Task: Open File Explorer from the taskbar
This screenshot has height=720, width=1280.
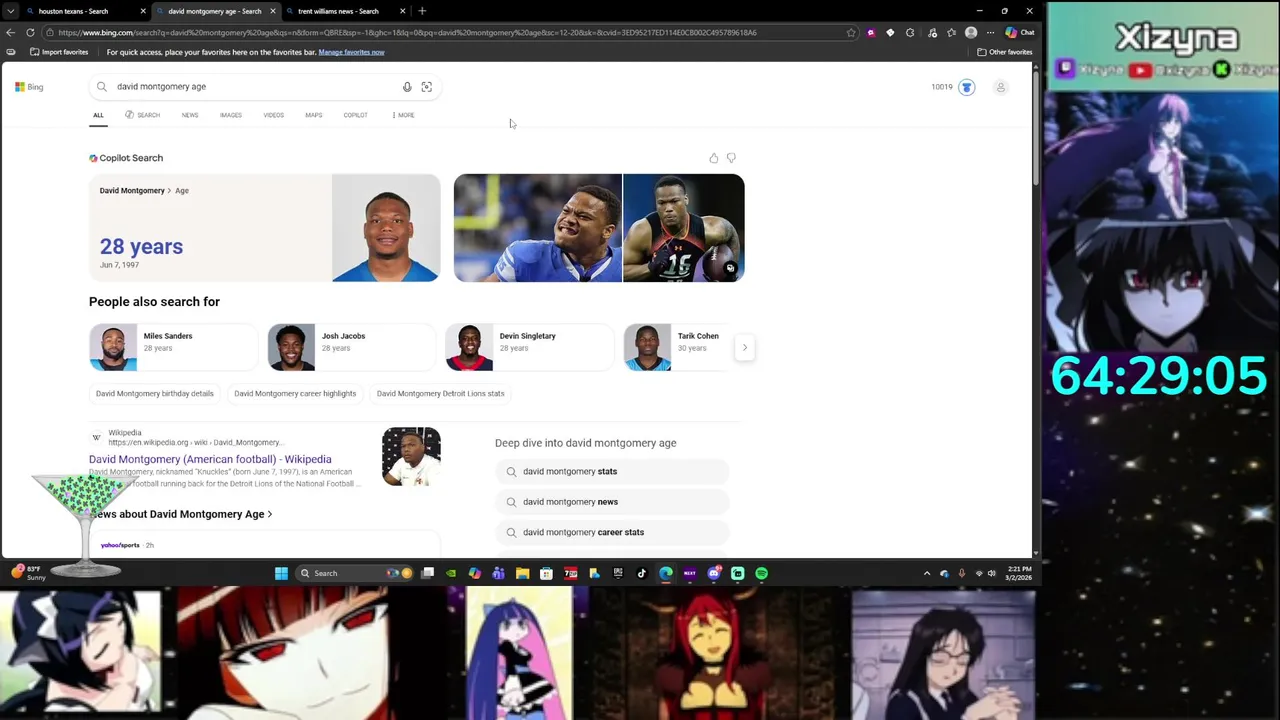Action: (x=522, y=573)
